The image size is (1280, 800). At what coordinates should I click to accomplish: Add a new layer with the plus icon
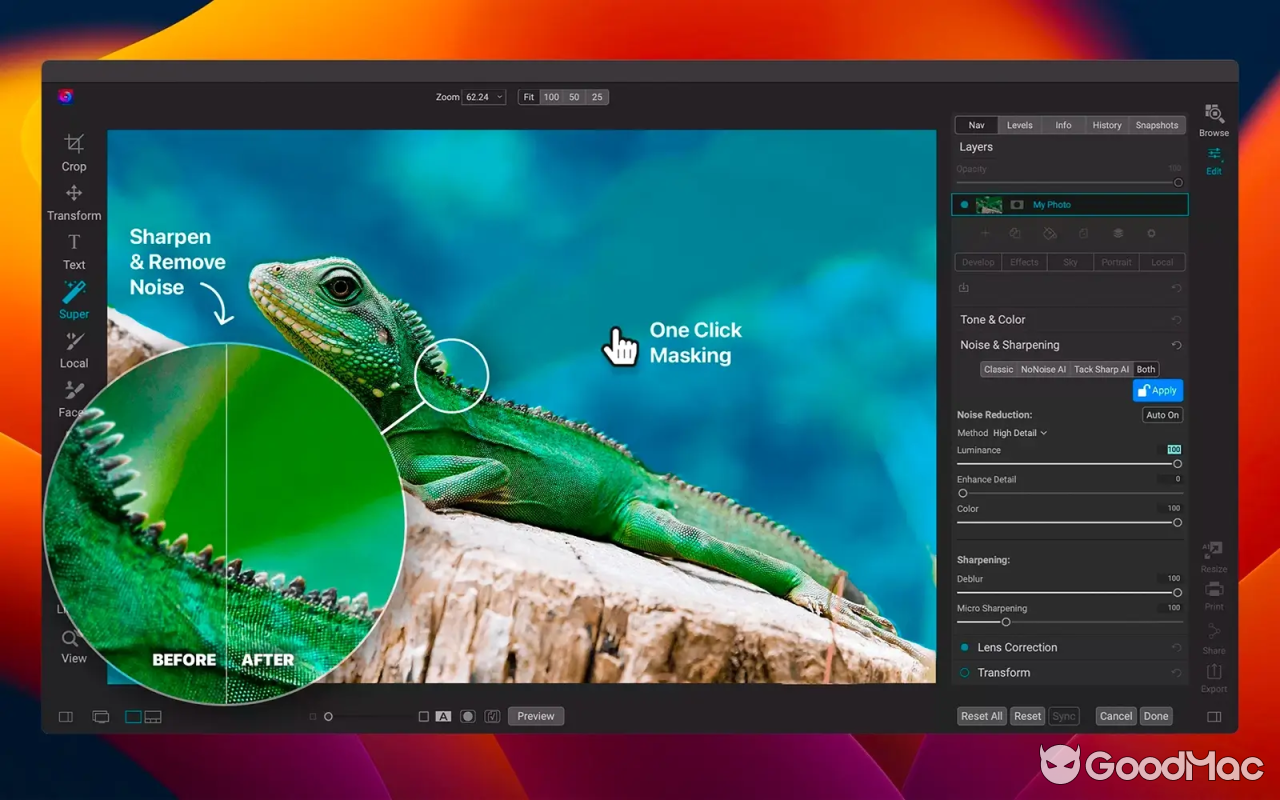coord(985,233)
